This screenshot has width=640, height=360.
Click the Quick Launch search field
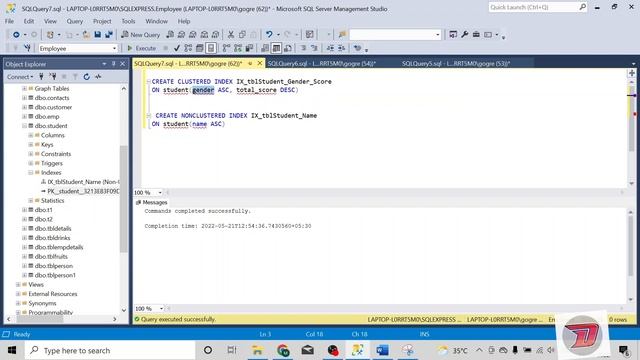(x=538, y=7)
